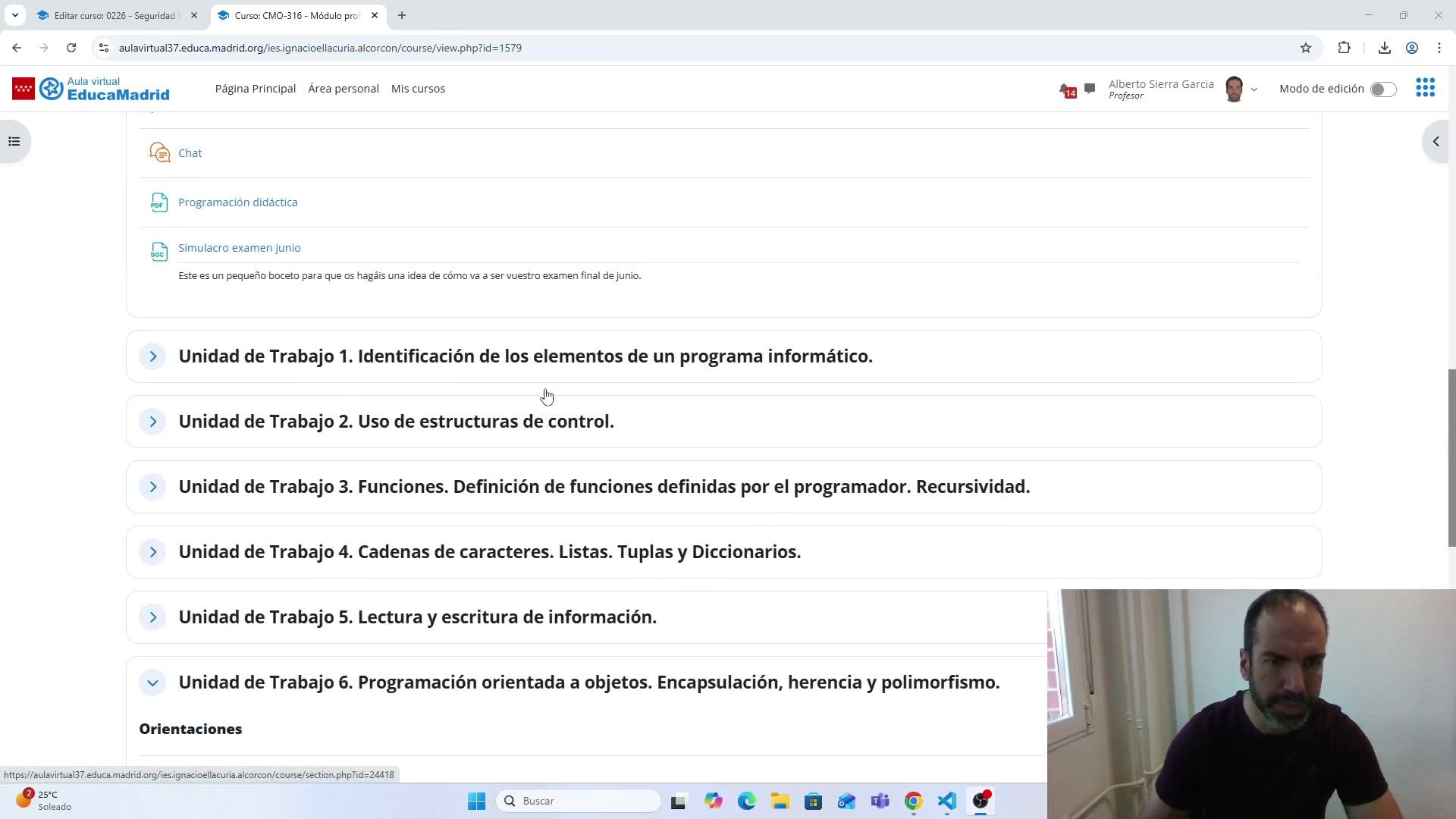This screenshot has width=1456, height=819.
Task: Open the messaging chat bubble icon
Action: 1090,89
